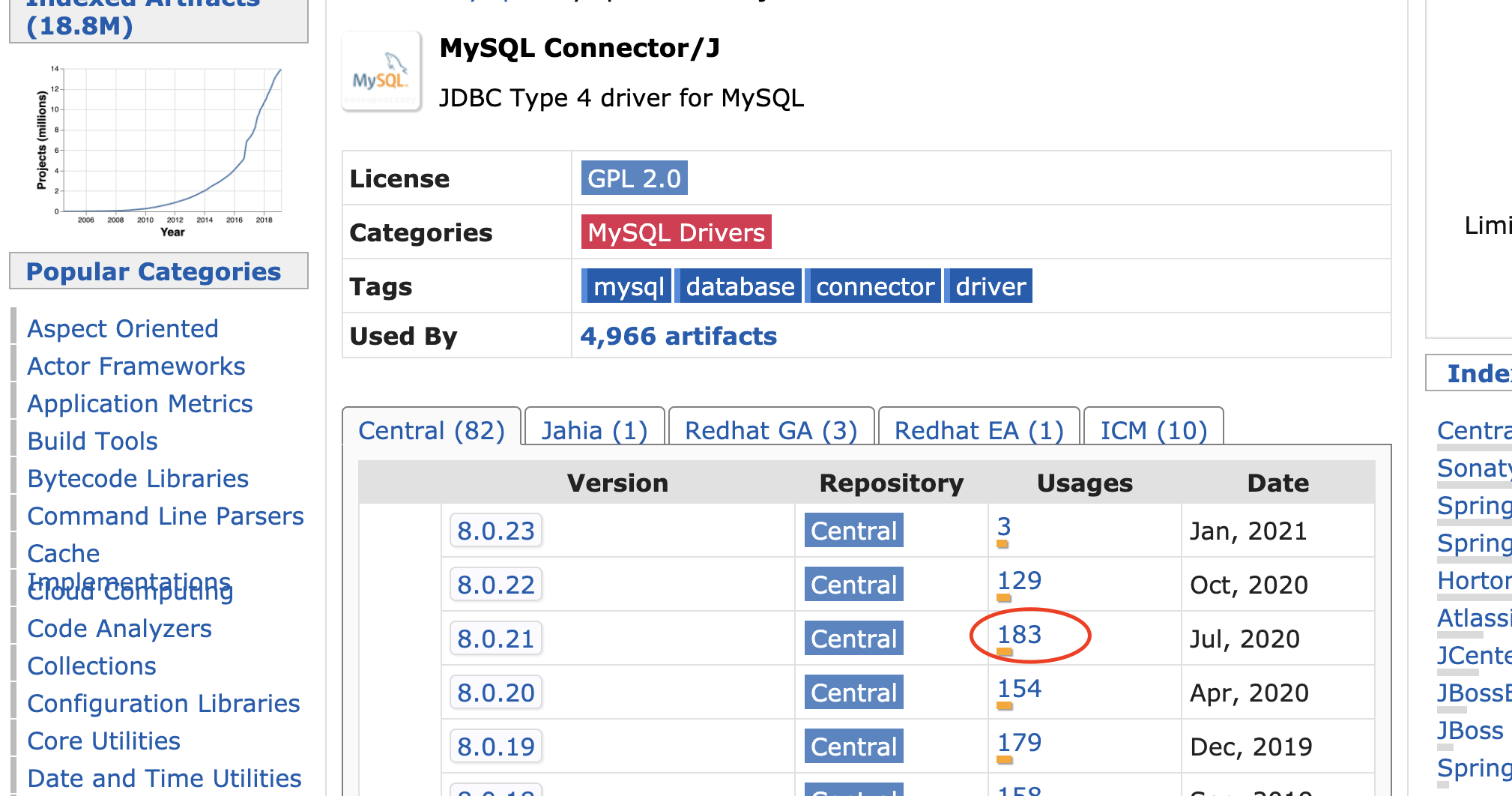Click the Usages column header
This screenshot has height=796, width=1512.
pos(1084,483)
